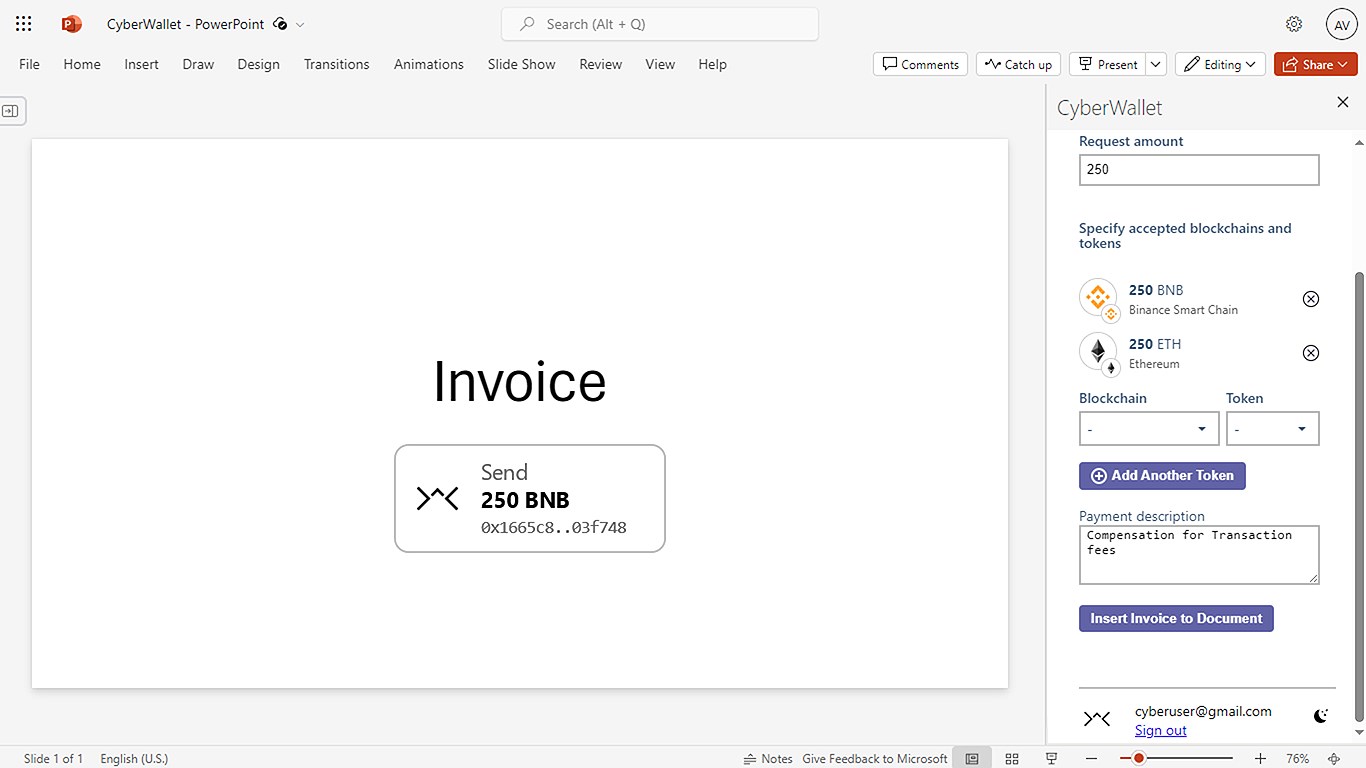1366x768 pixels.
Task: Switch to the Draw tab
Action: point(198,64)
